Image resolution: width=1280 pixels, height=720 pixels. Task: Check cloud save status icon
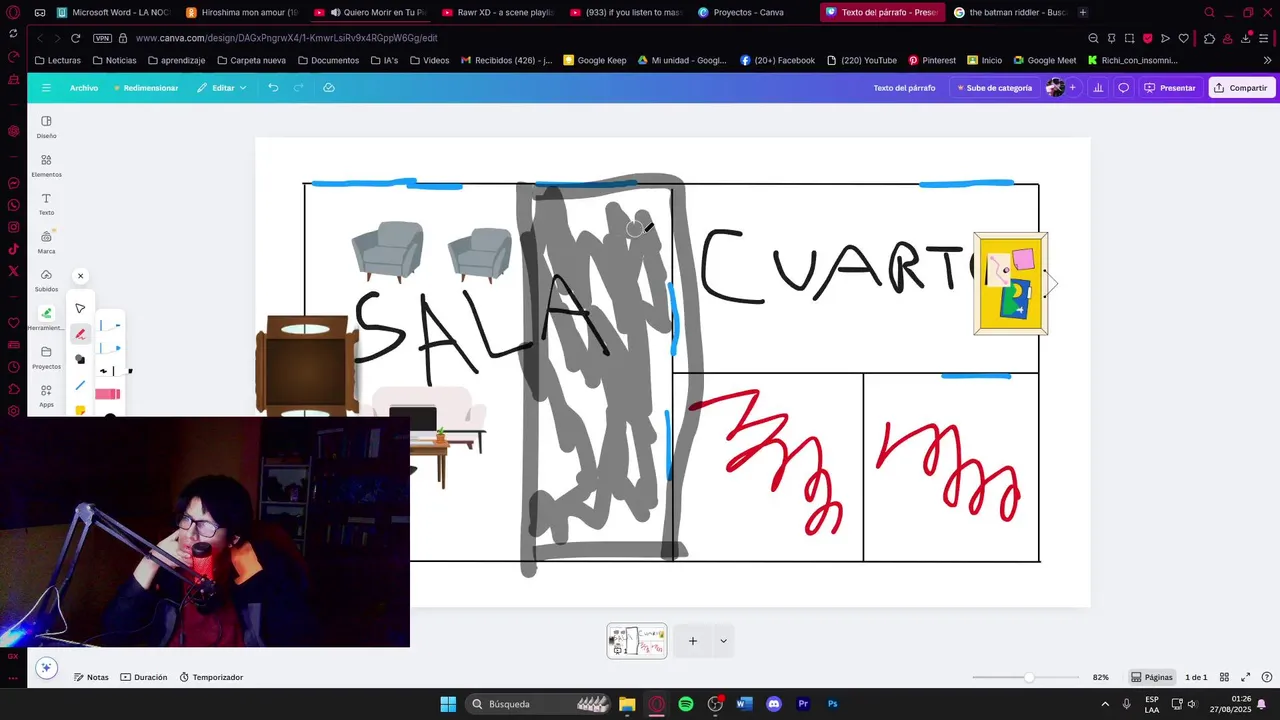(329, 88)
